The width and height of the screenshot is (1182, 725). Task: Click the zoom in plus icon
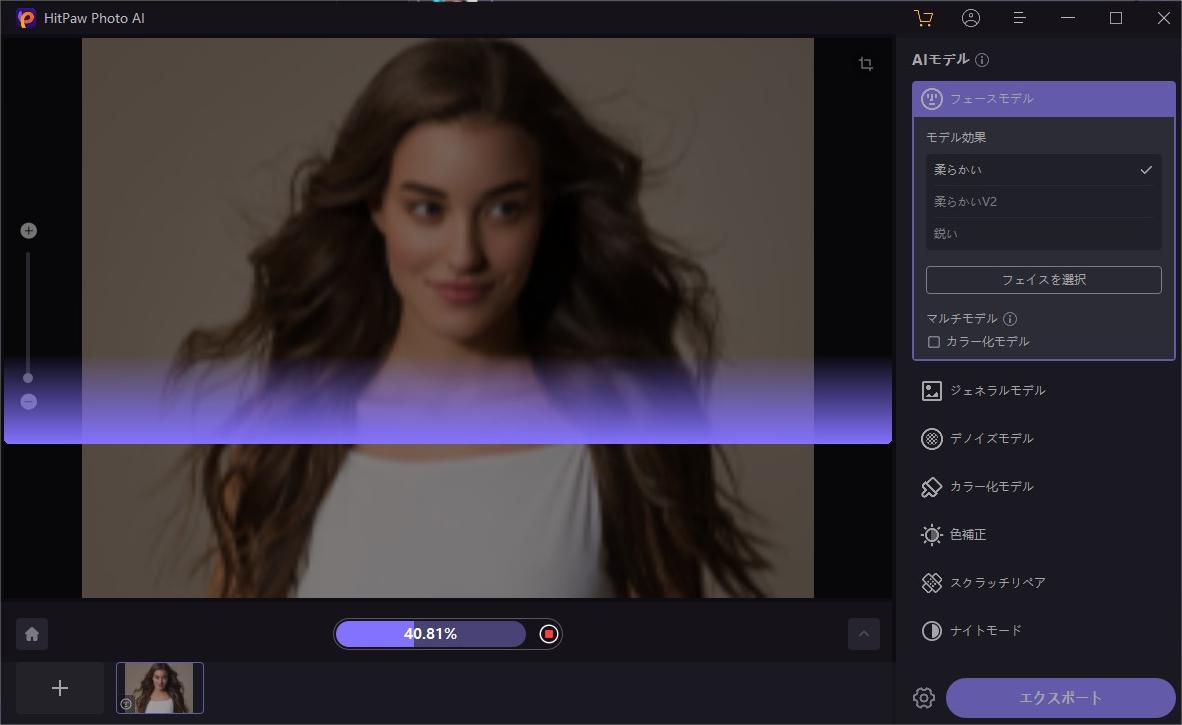tap(29, 231)
